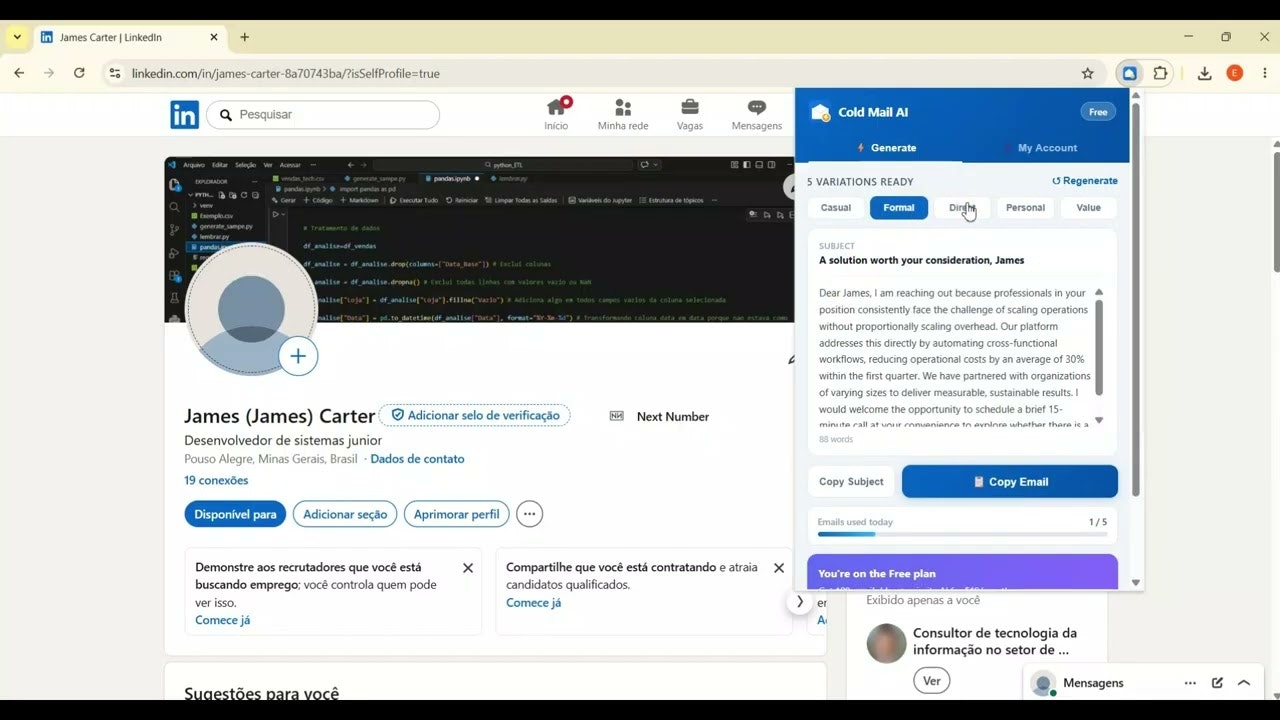Click the LinkedIn Pesquisar search field
1280x720 pixels.
(x=323, y=115)
